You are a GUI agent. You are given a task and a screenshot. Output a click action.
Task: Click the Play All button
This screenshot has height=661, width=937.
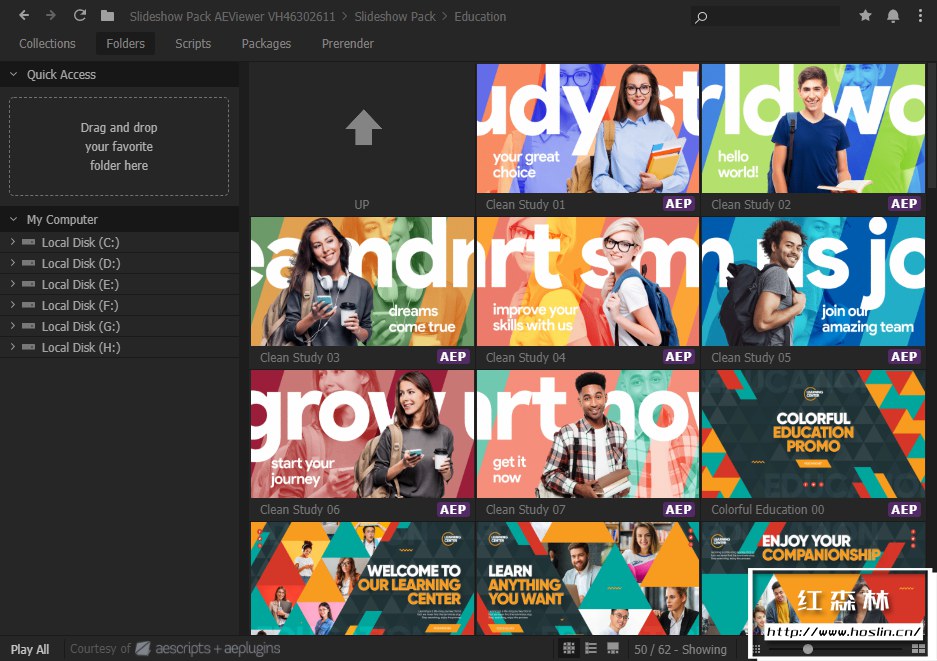(30, 649)
